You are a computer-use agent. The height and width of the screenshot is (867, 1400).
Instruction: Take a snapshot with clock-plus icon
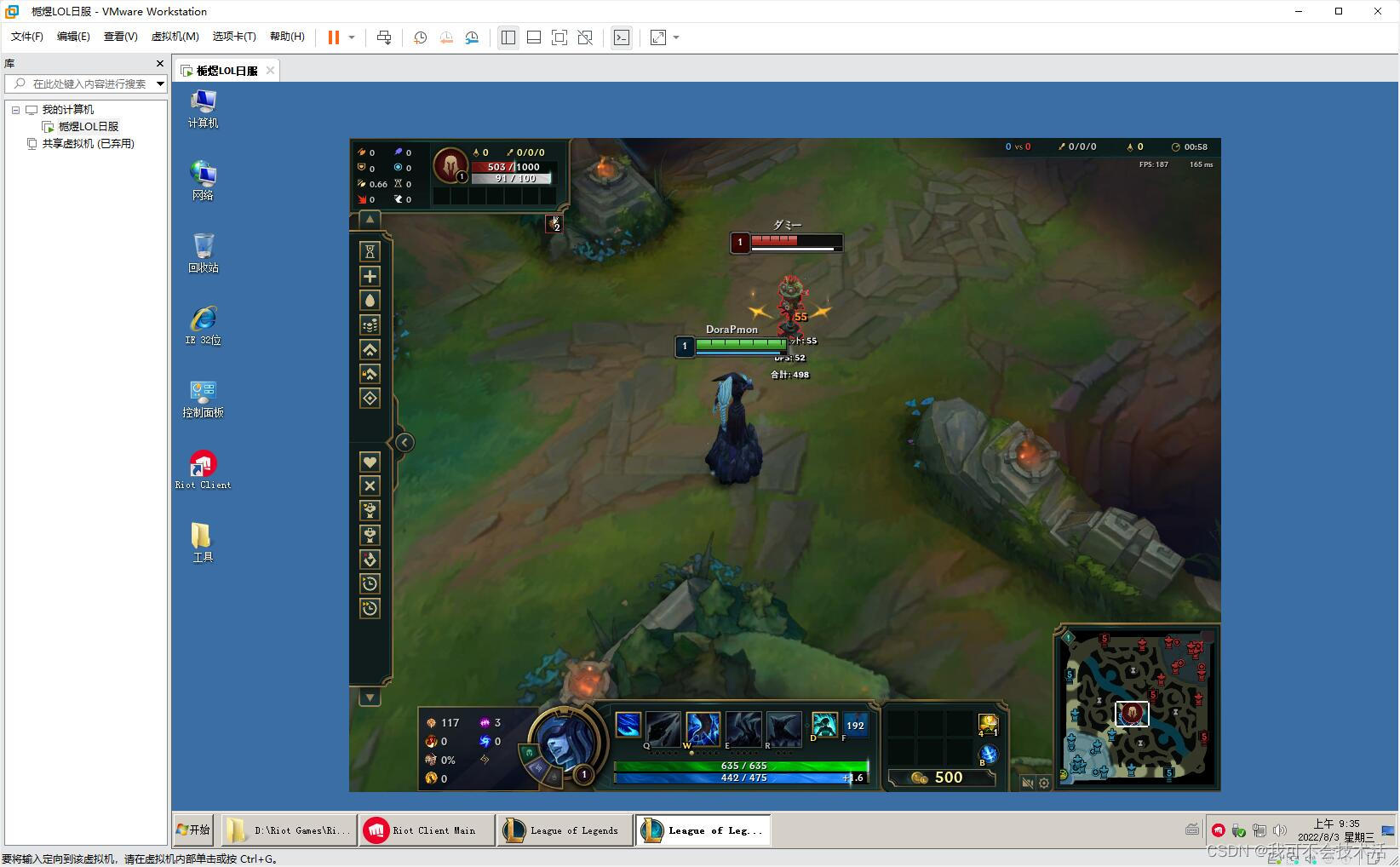point(420,37)
